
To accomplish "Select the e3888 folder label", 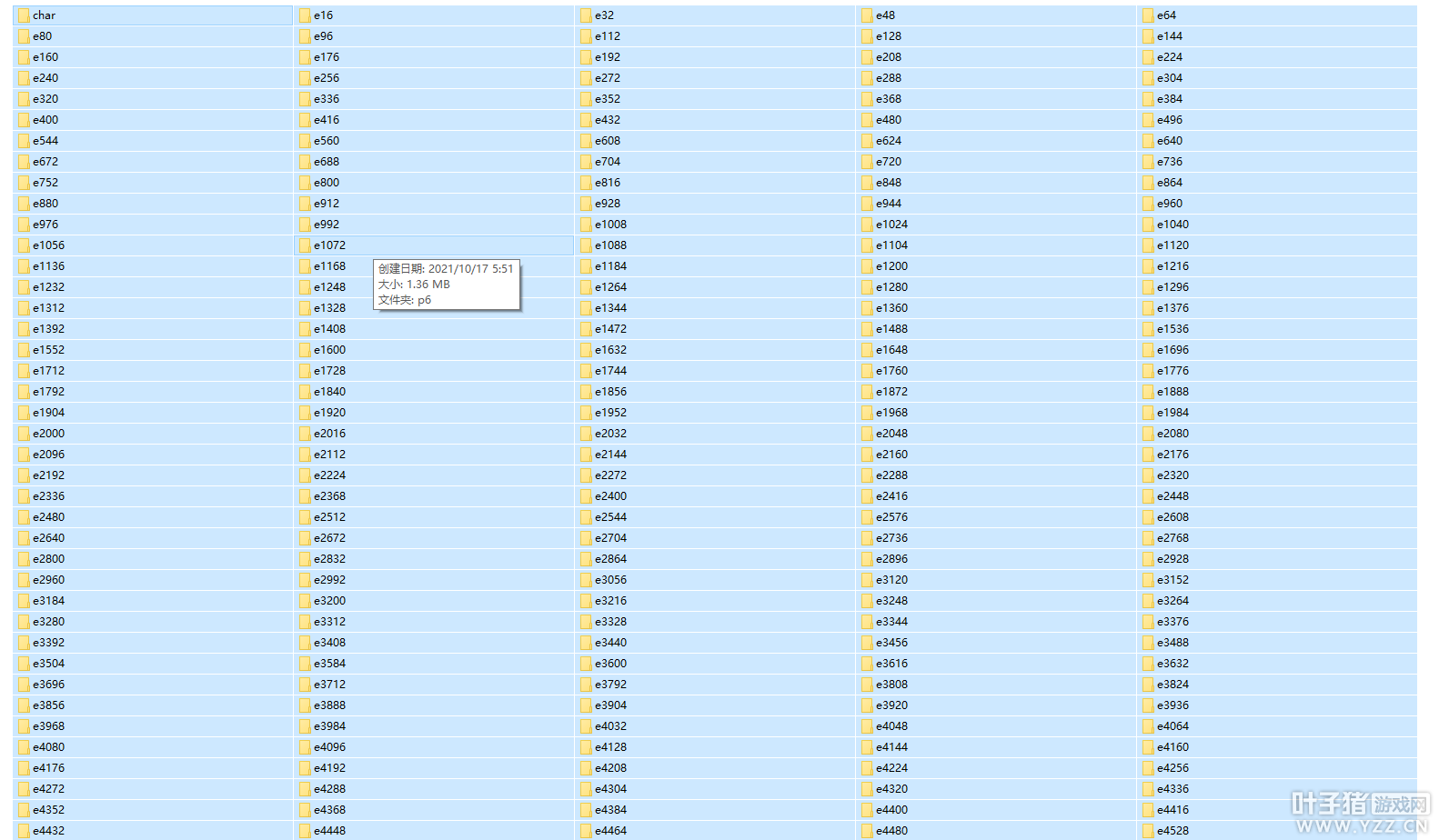I will tap(329, 705).
